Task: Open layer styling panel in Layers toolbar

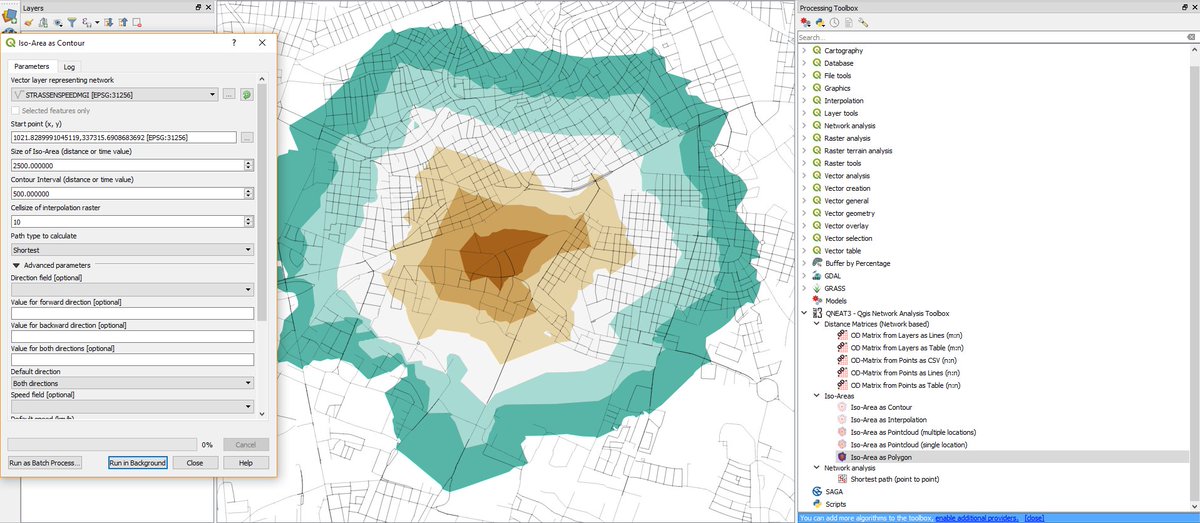Action: coord(29,22)
